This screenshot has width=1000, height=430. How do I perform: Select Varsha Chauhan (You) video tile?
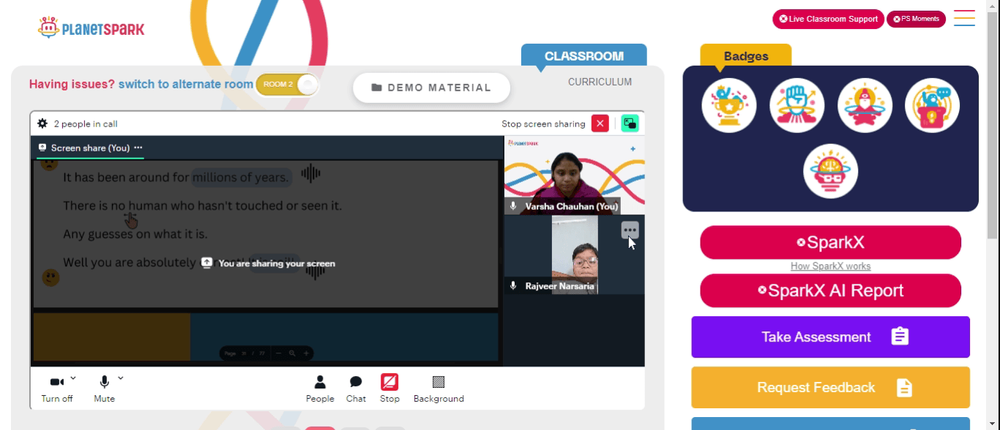[574, 175]
